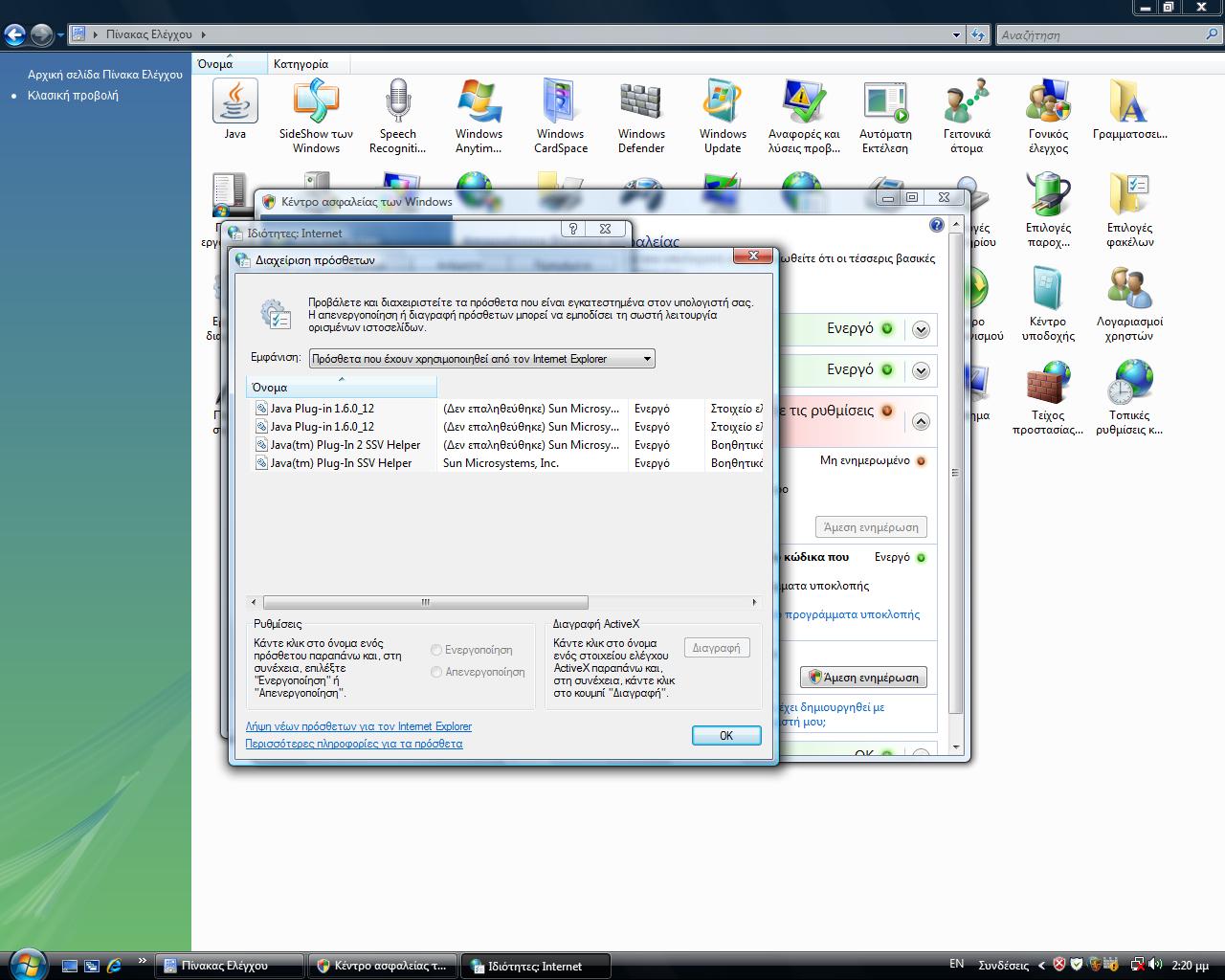Viewport: 1225px width, 980px height.
Task: Click Sun Microsystems, Inc. publisher cell
Action: (x=501, y=463)
